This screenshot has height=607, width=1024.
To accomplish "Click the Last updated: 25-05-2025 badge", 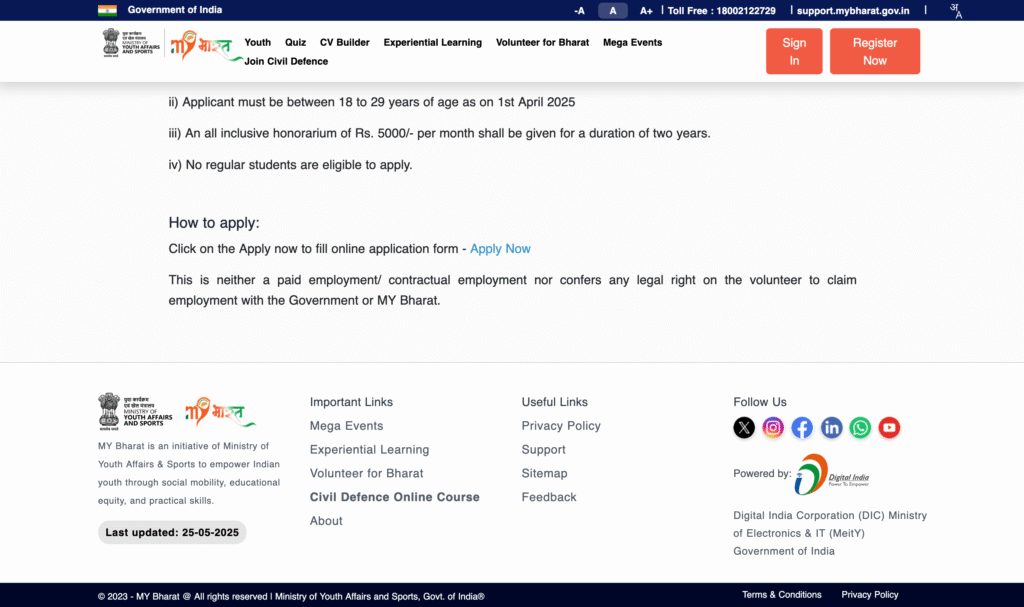I will pos(172,533).
